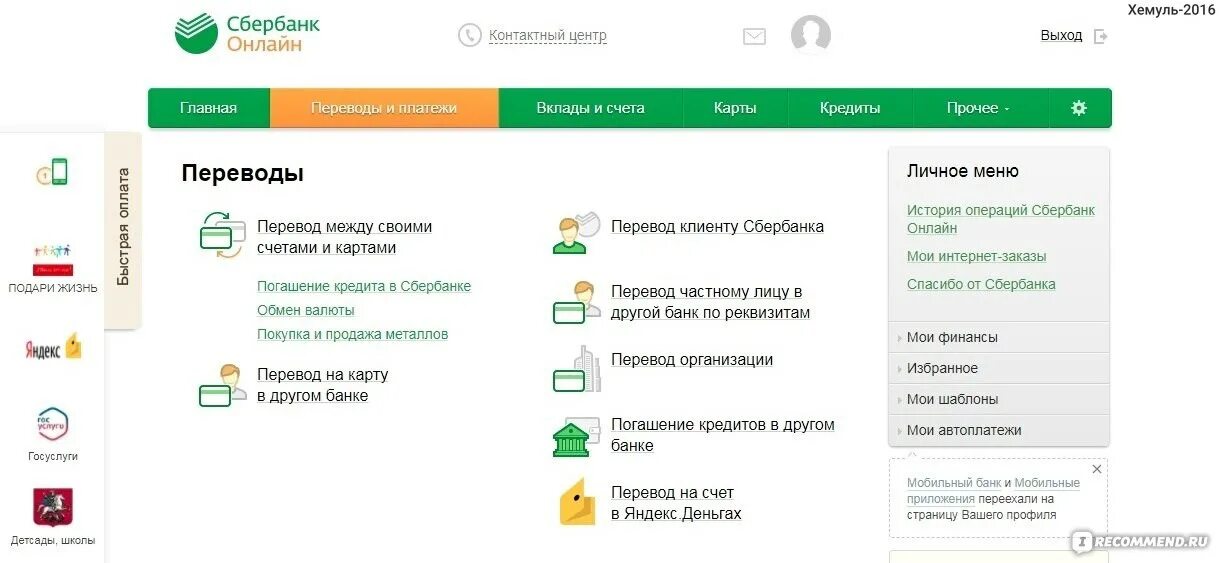Toggle the Быстрая оплата side panel tab
The image size is (1219, 563).
tap(123, 228)
